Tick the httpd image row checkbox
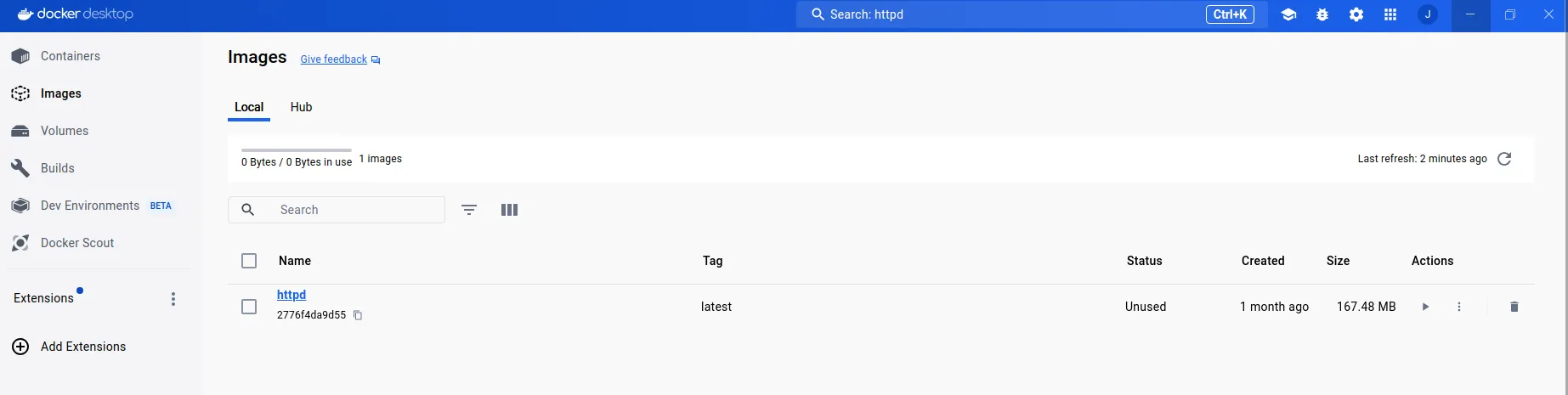Screen dimensions: 1568x395 [249, 307]
